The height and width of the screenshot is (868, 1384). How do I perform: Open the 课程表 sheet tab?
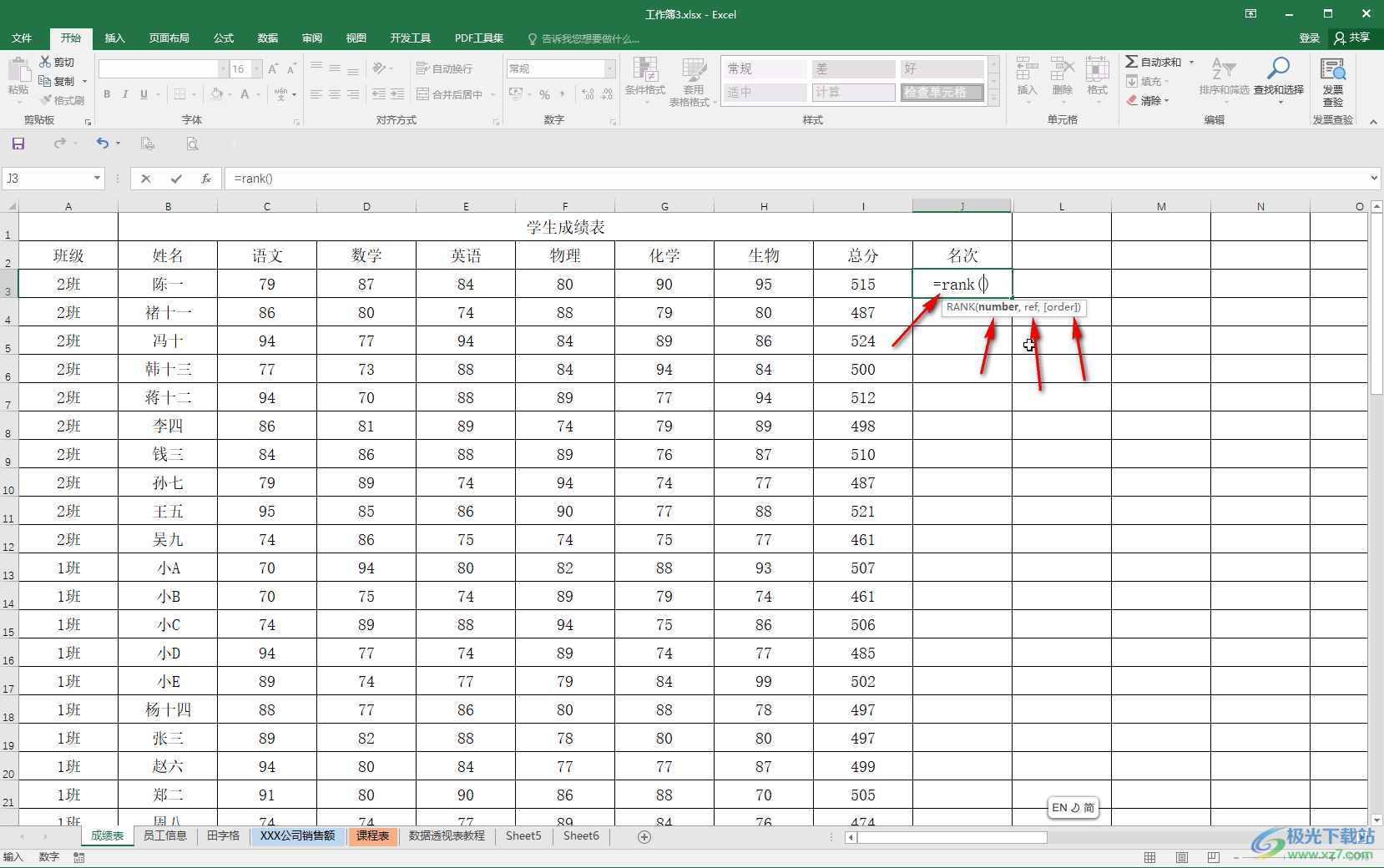(x=372, y=835)
